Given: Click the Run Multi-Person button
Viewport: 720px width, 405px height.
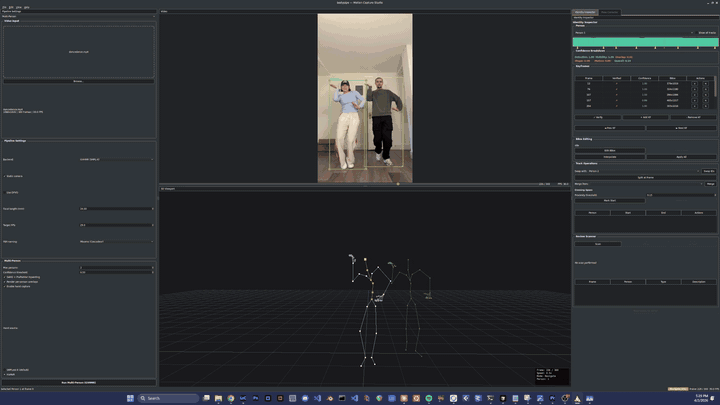Looking at the screenshot, I should click(79, 382).
